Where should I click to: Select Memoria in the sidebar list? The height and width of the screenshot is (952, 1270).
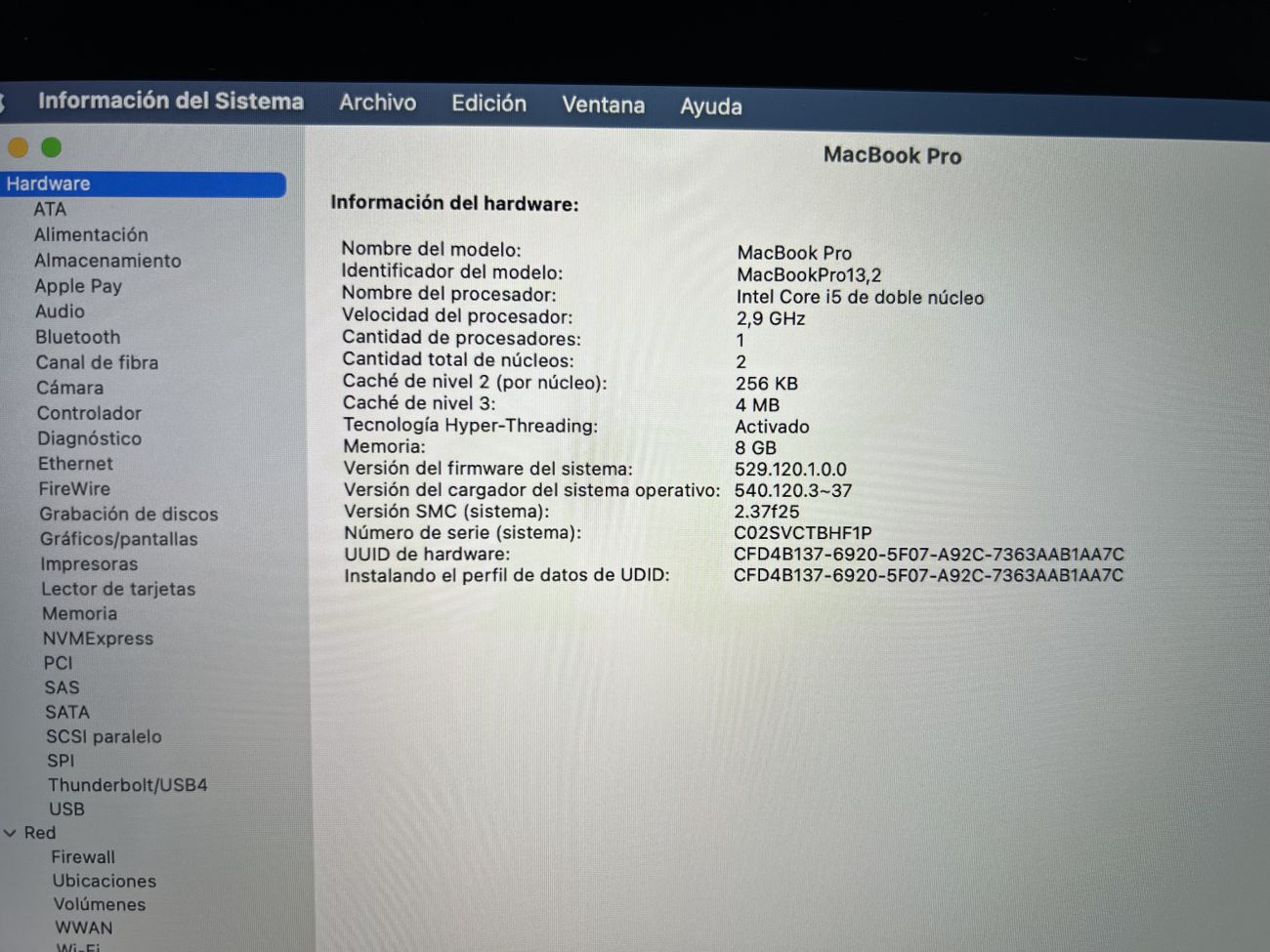click(79, 614)
